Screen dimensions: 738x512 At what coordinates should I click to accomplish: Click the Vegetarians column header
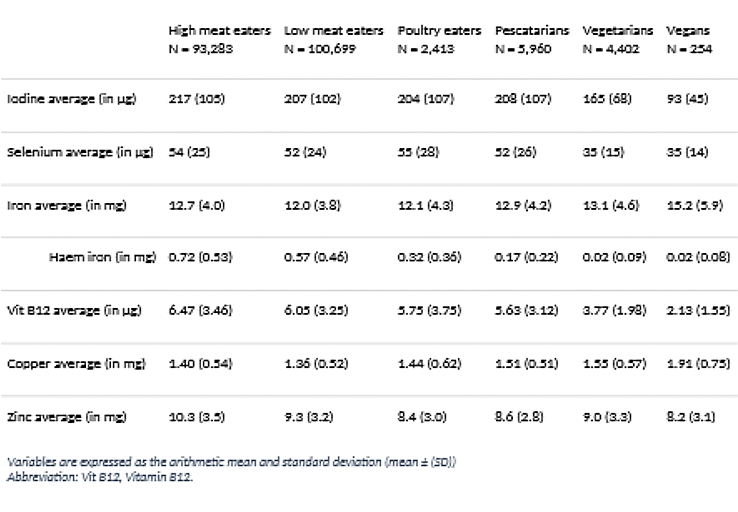tap(617, 31)
